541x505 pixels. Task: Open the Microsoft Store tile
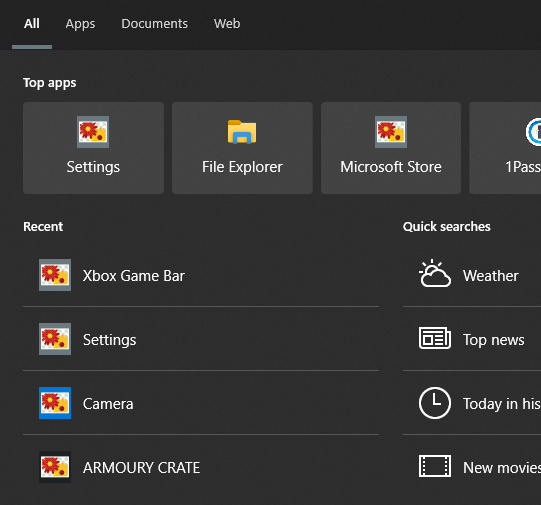click(x=391, y=148)
